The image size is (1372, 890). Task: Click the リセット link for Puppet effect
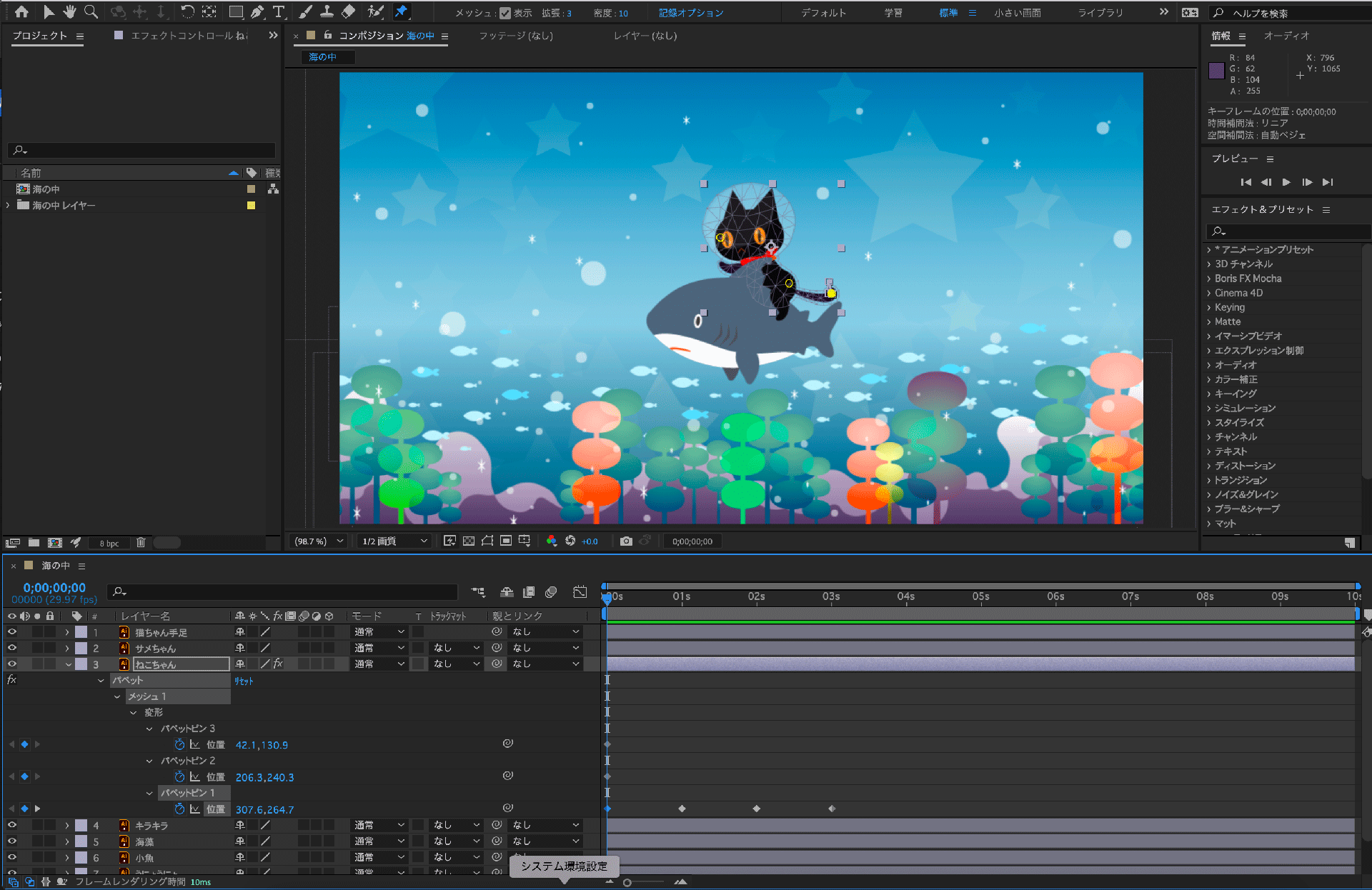[x=244, y=681]
